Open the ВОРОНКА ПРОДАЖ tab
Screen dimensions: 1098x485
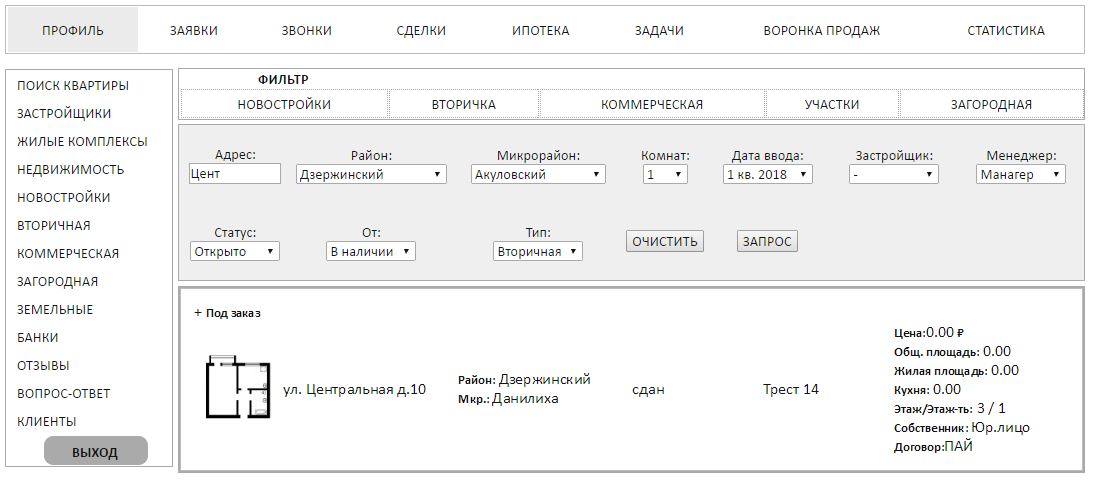coord(821,31)
